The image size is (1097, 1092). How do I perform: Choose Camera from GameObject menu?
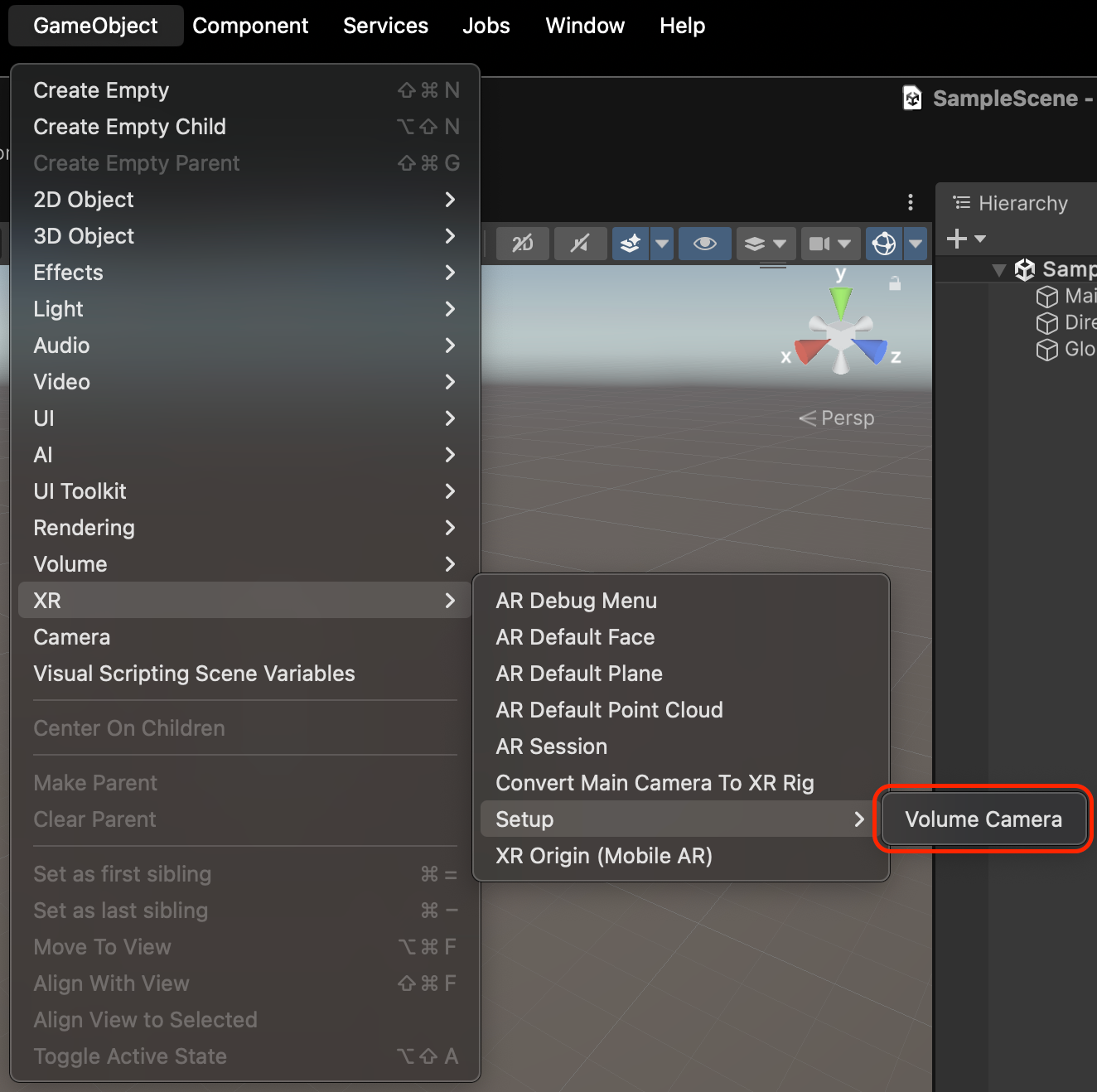point(245,637)
